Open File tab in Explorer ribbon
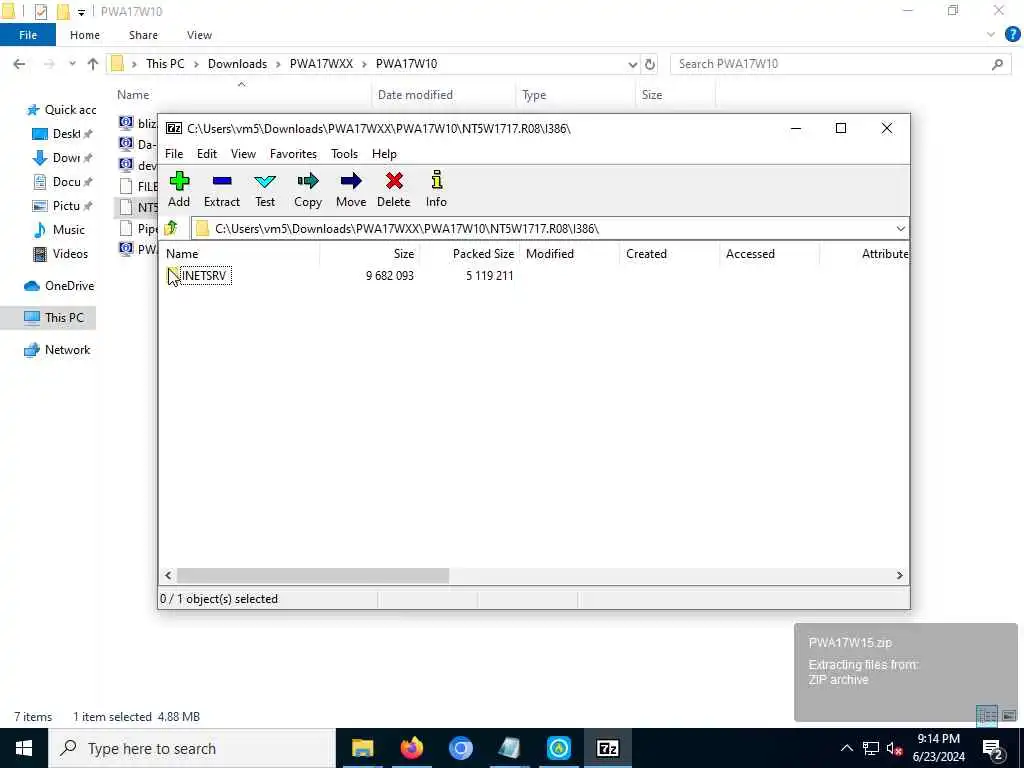 point(27,35)
